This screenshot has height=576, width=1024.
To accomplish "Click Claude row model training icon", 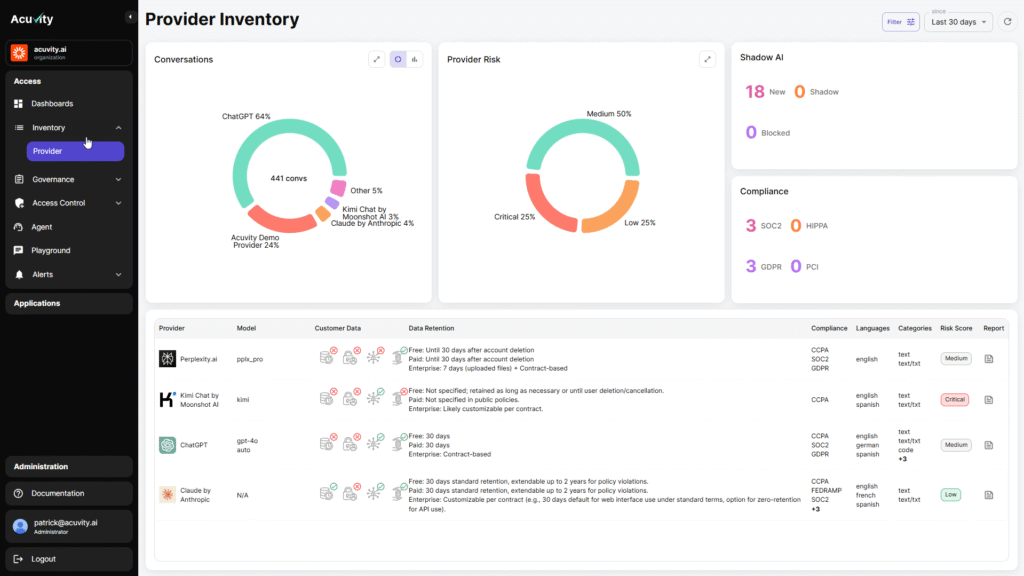I will (x=374, y=493).
